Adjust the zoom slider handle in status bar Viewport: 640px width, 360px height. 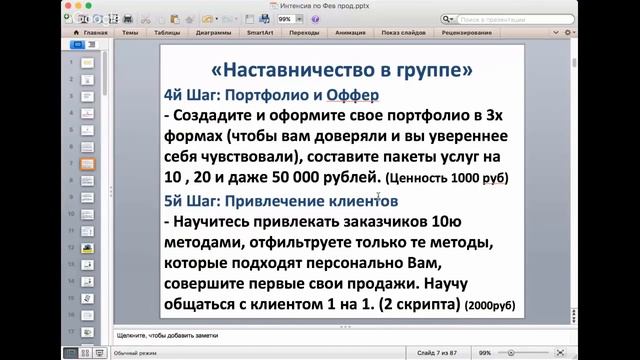tap(511, 353)
